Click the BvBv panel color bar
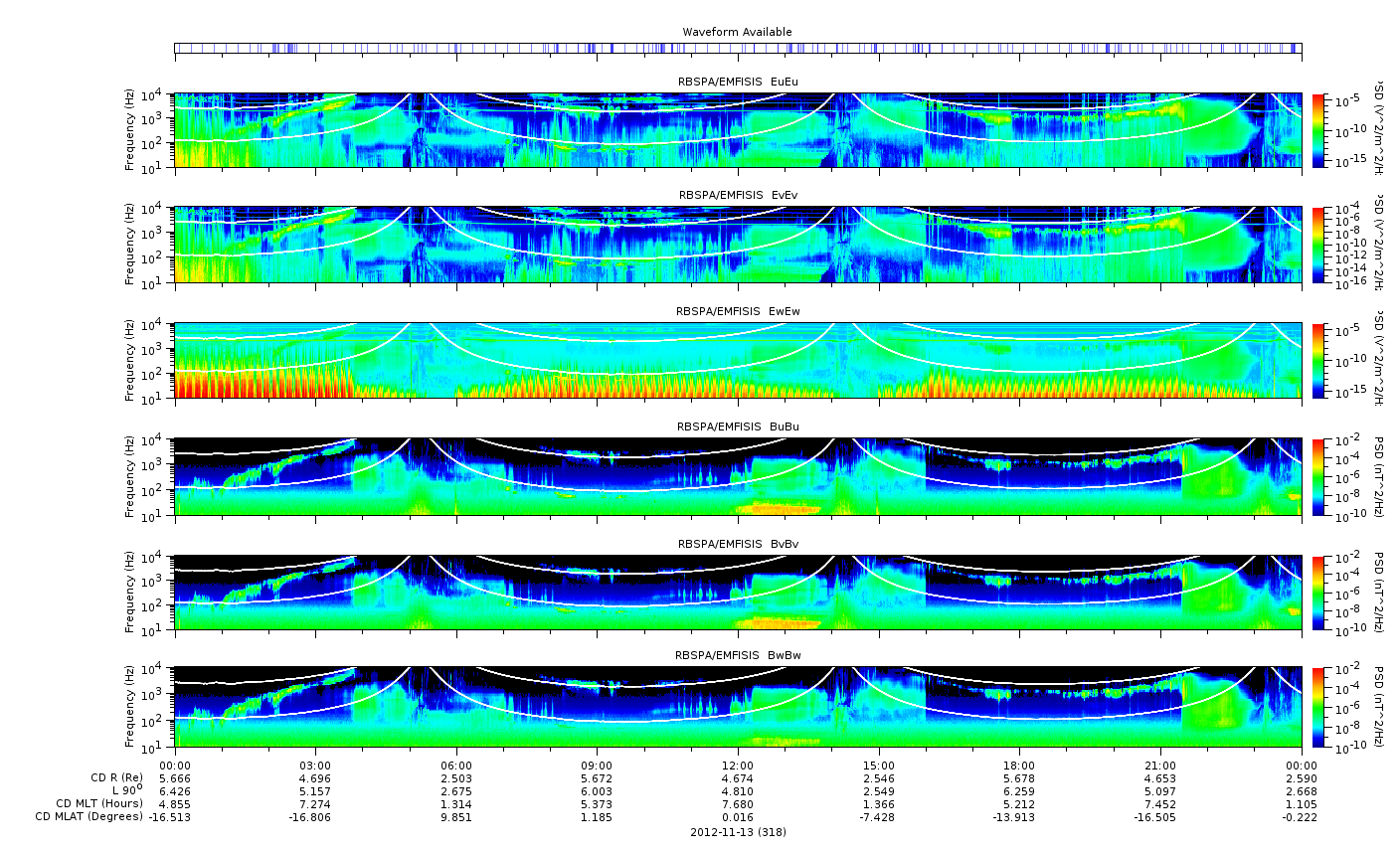The height and width of the screenshot is (854, 1400). coord(1318,593)
